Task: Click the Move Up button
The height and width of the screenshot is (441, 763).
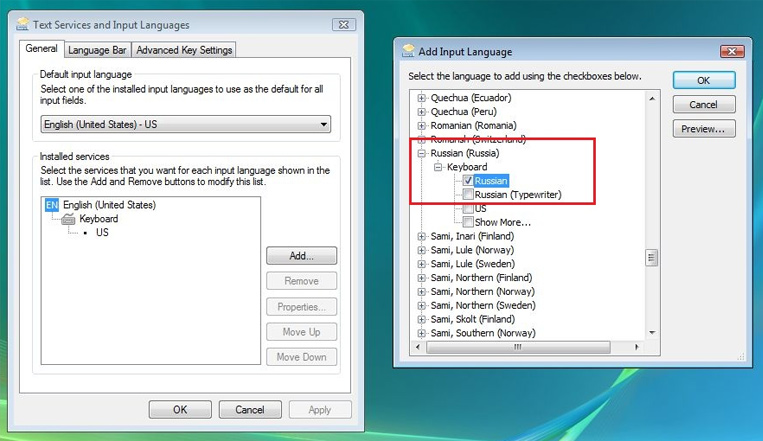Action: pos(301,332)
